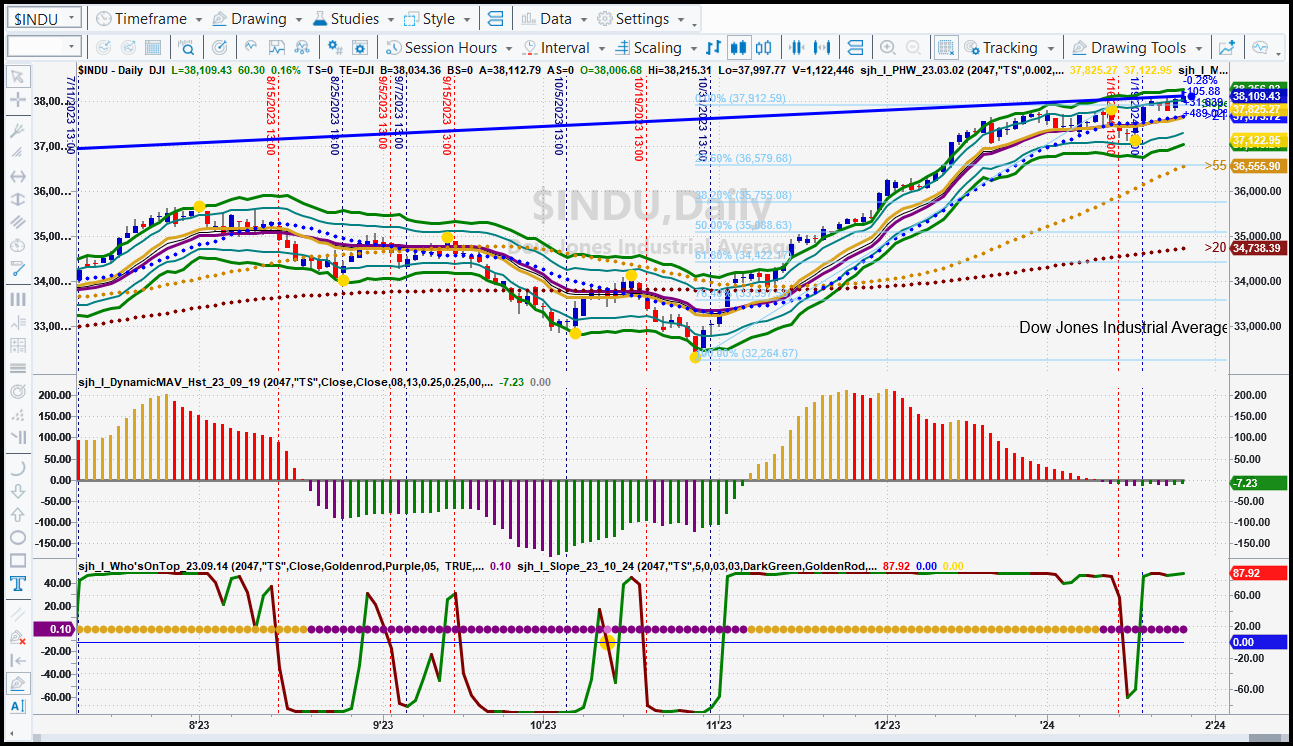Click the 11'23 date label on time axis
1293x746 pixels.
[718, 723]
